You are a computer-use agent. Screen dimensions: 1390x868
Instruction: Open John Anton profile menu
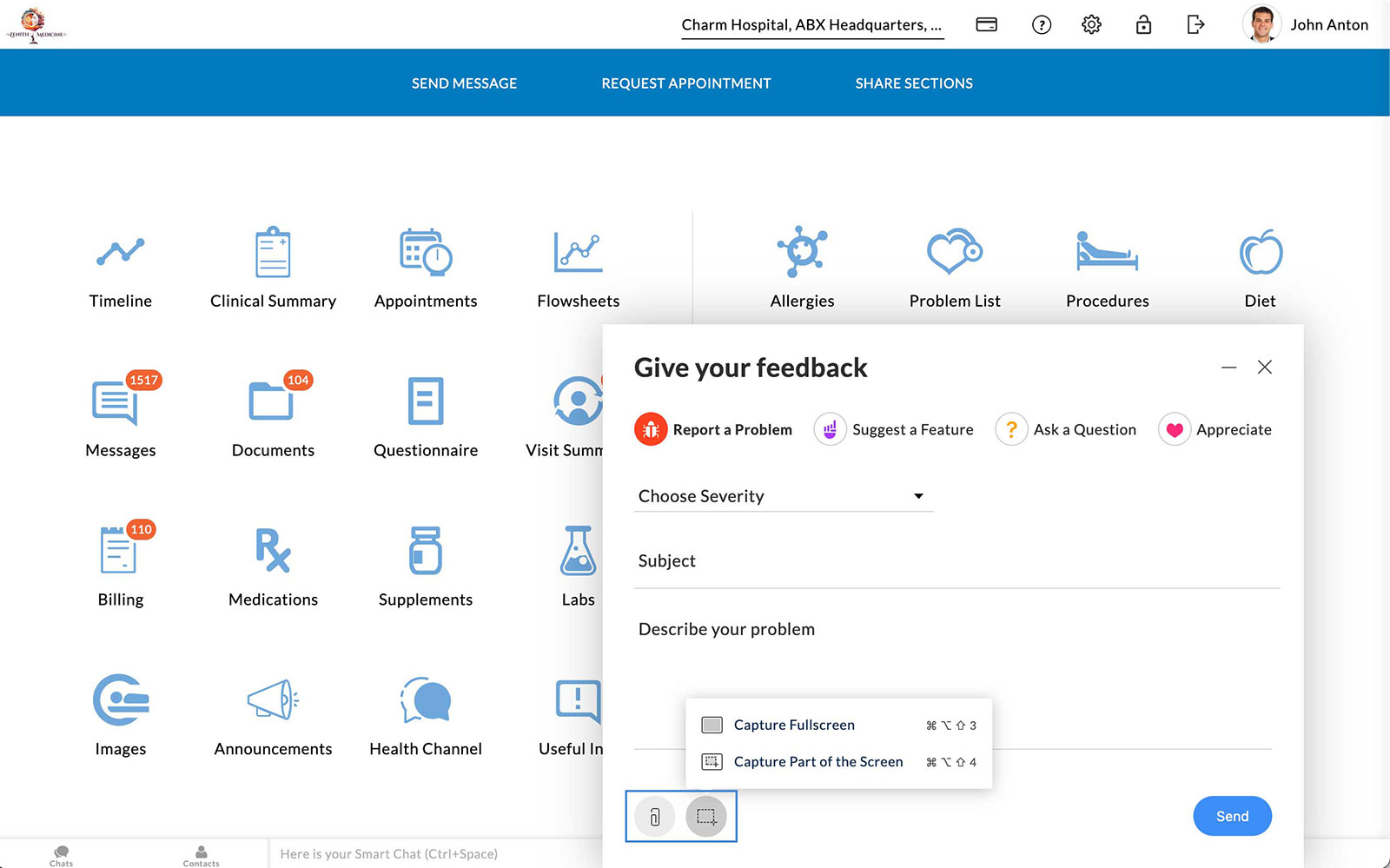click(1307, 24)
